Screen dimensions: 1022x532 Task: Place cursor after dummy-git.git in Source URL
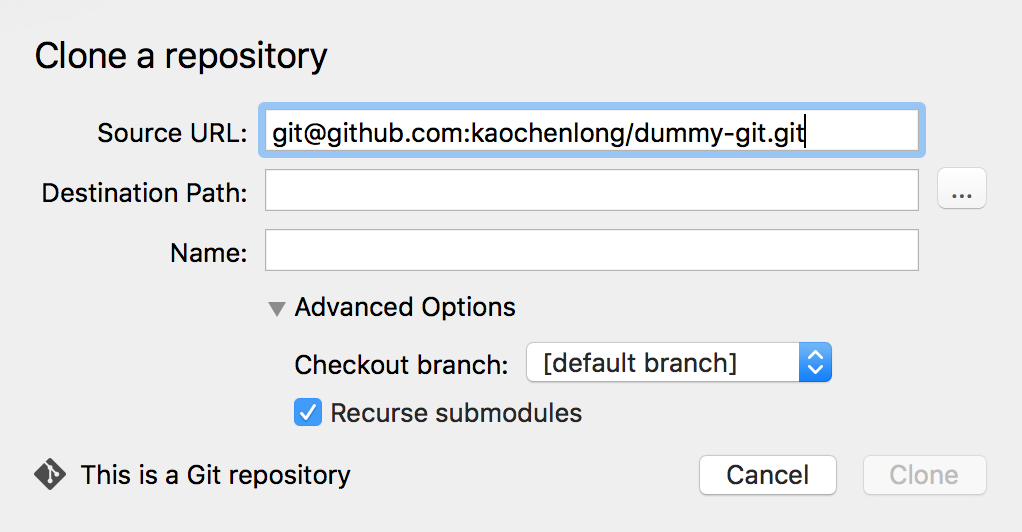point(808,131)
